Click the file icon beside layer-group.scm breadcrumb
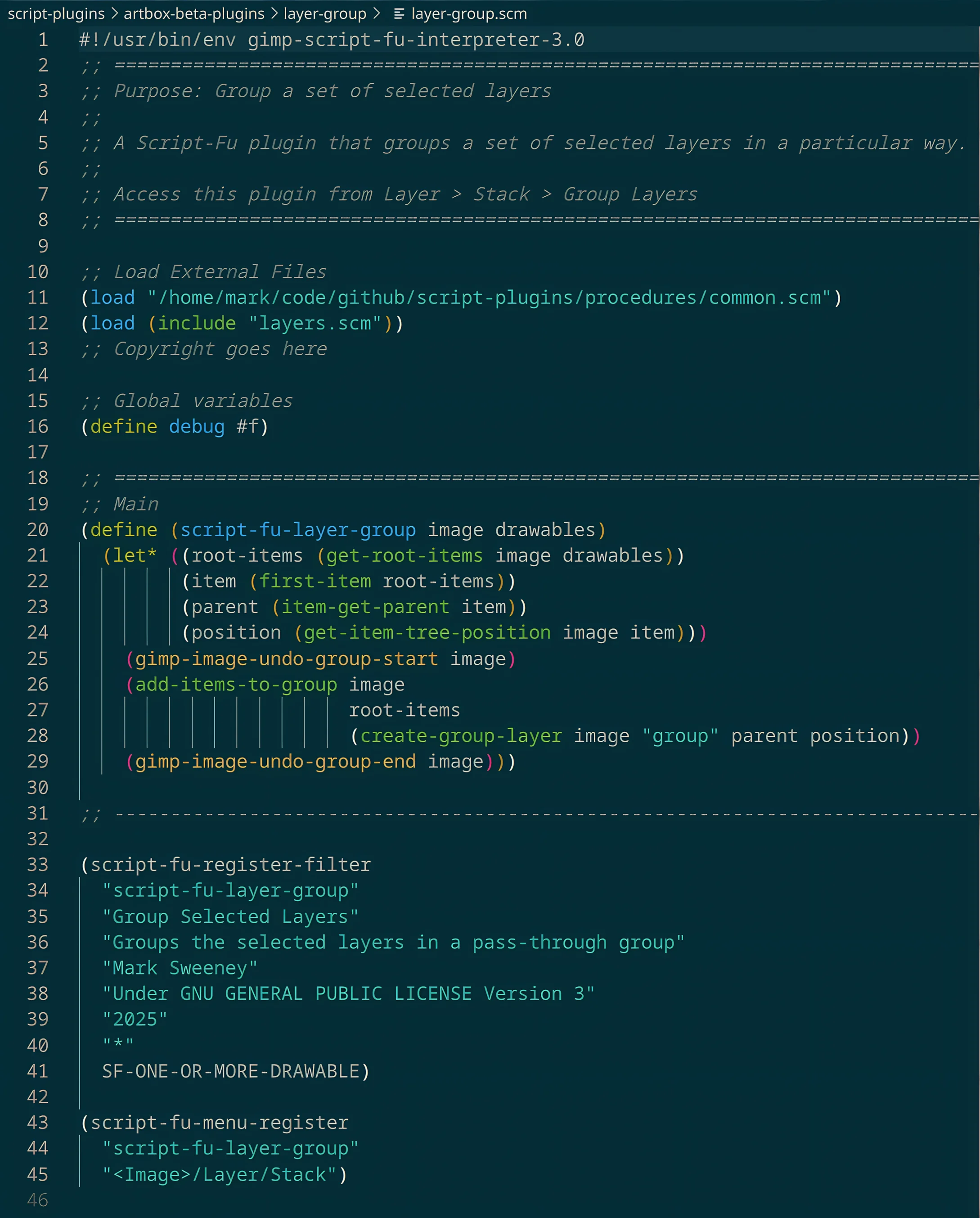The image size is (980, 1218). [399, 14]
